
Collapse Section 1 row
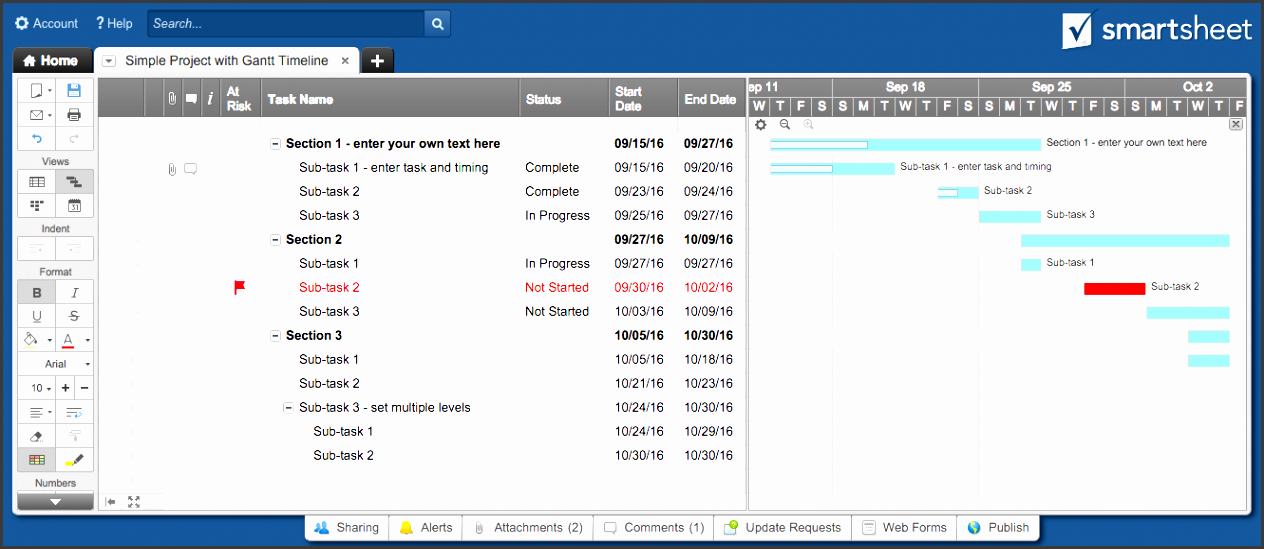point(275,144)
